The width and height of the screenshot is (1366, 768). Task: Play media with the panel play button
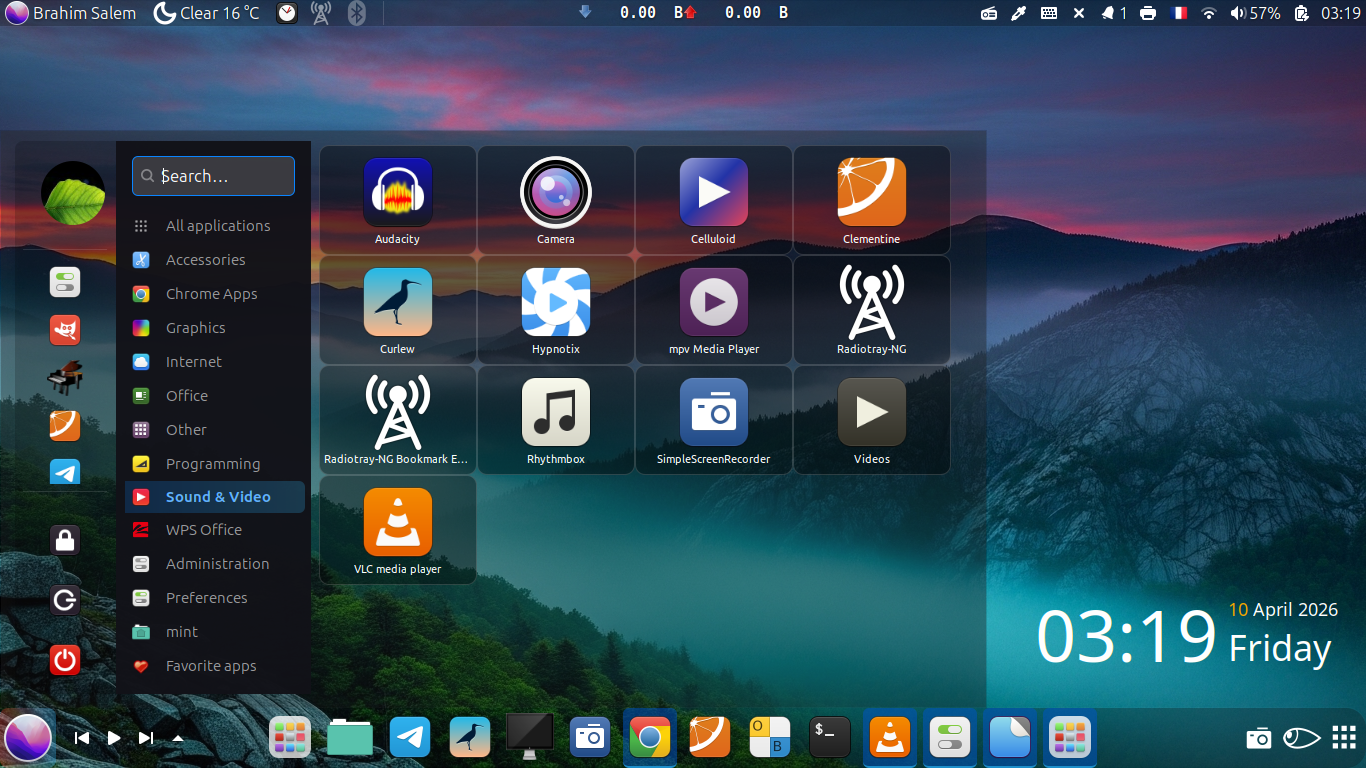pyautogui.click(x=114, y=738)
